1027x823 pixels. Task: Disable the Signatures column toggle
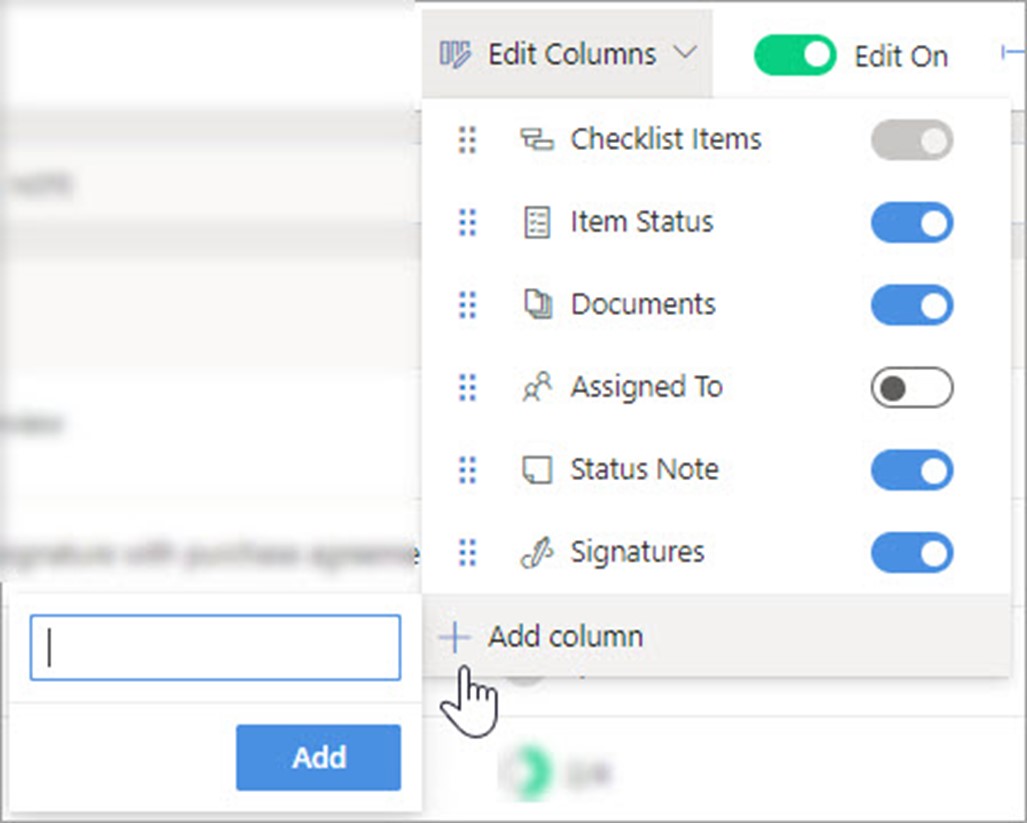911,551
